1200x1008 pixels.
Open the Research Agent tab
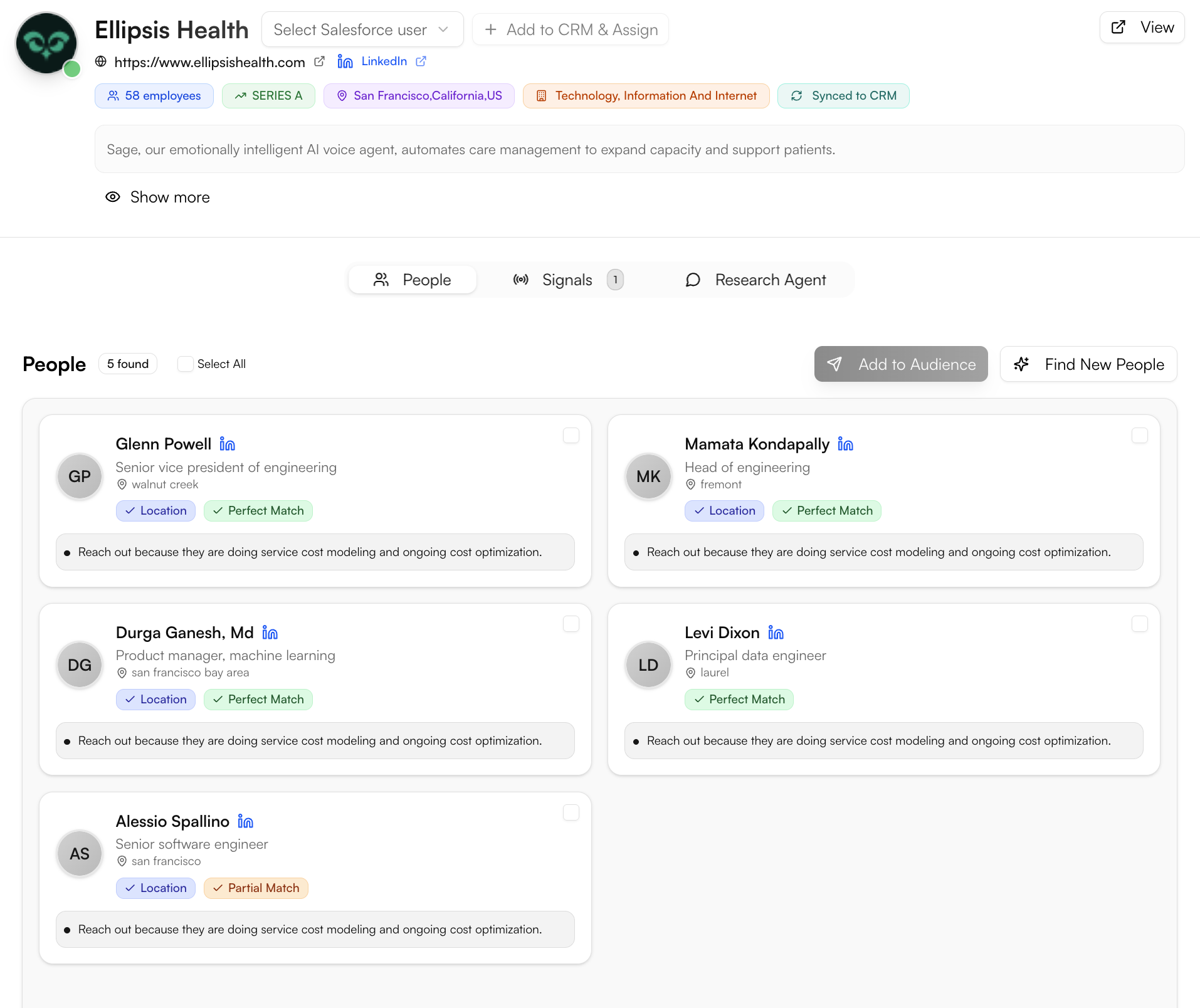pos(755,280)
